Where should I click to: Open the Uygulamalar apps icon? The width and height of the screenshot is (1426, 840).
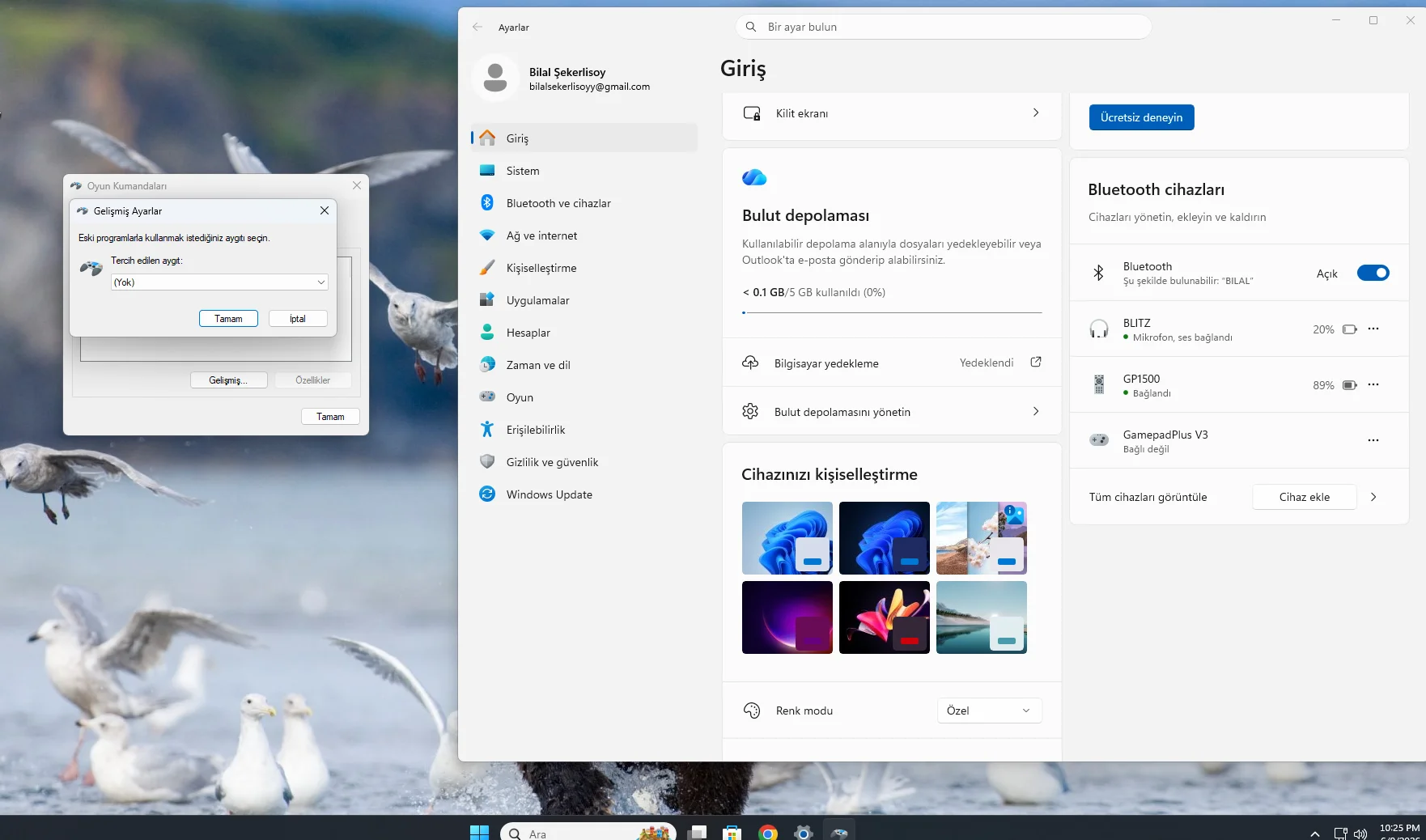point(487,300)
